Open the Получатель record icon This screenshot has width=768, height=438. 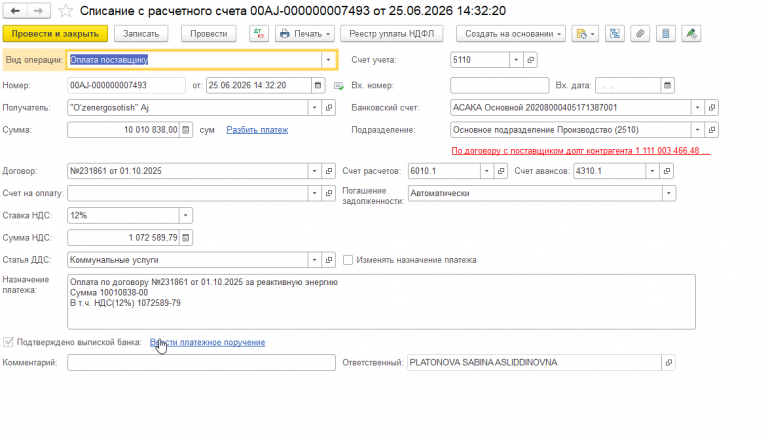(x=329, y=108)
